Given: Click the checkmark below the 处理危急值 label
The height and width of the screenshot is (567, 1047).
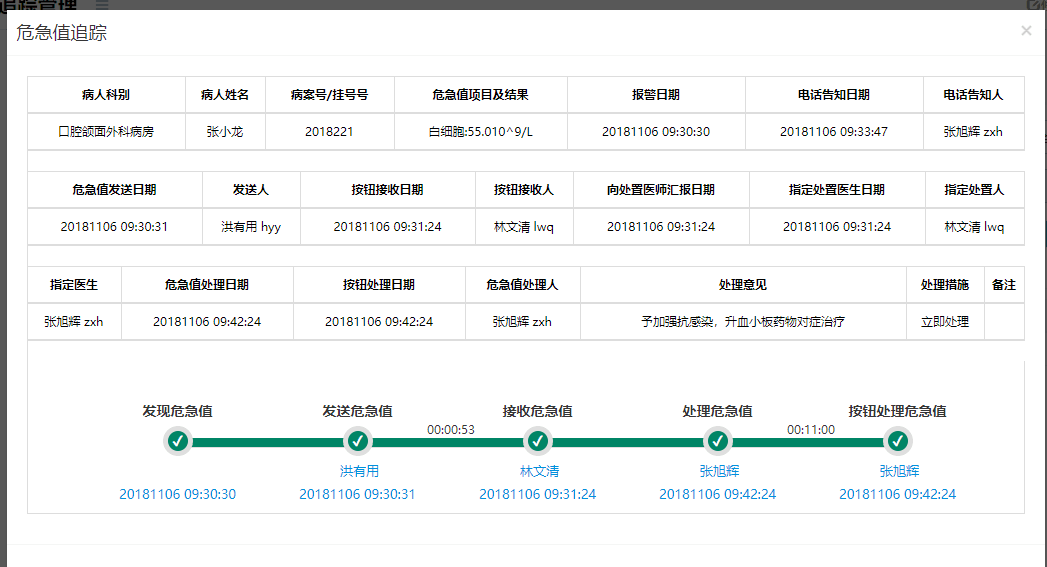Looking at the screenshot, I should [717, 441].
